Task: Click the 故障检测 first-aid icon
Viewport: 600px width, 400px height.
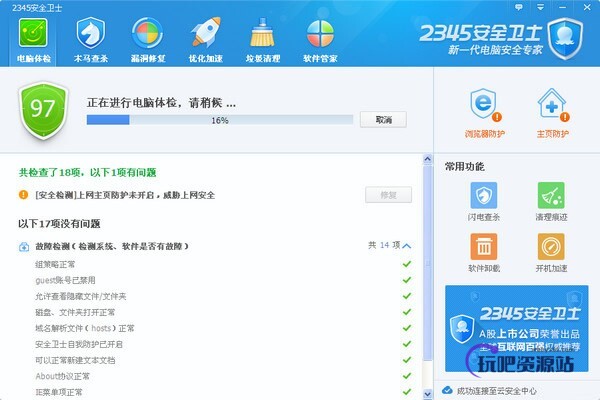Action: pos(24,247)
